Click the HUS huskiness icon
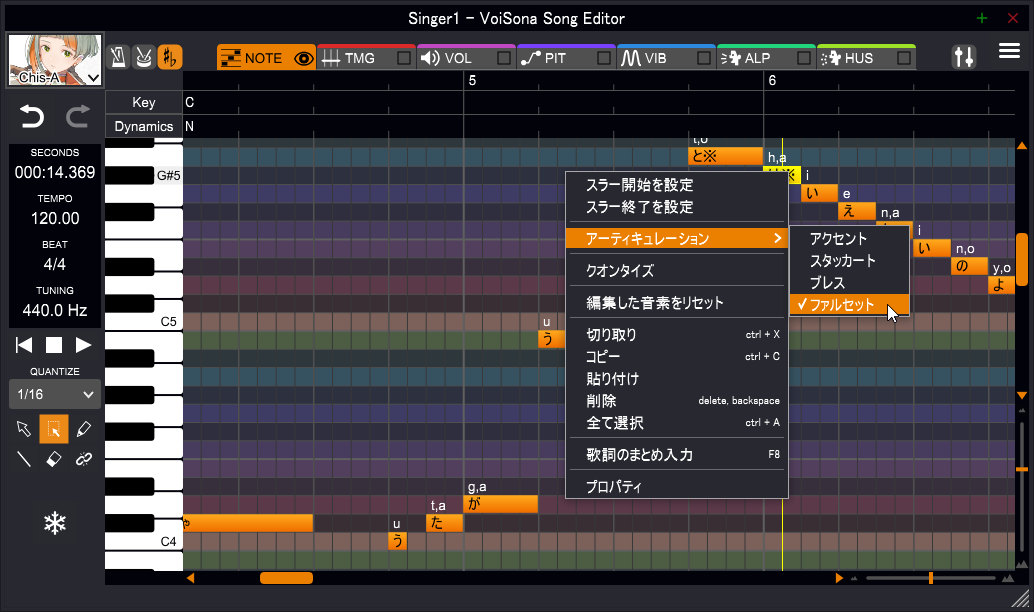Screen dimensions: 1034x612 point(830,58)
